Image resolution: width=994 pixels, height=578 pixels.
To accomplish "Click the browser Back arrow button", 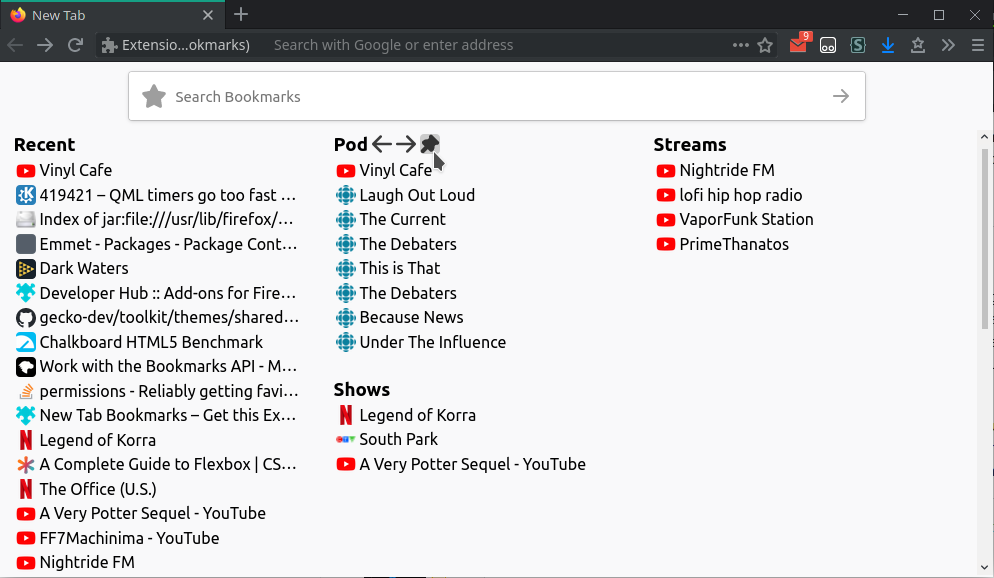I will 15,45.
